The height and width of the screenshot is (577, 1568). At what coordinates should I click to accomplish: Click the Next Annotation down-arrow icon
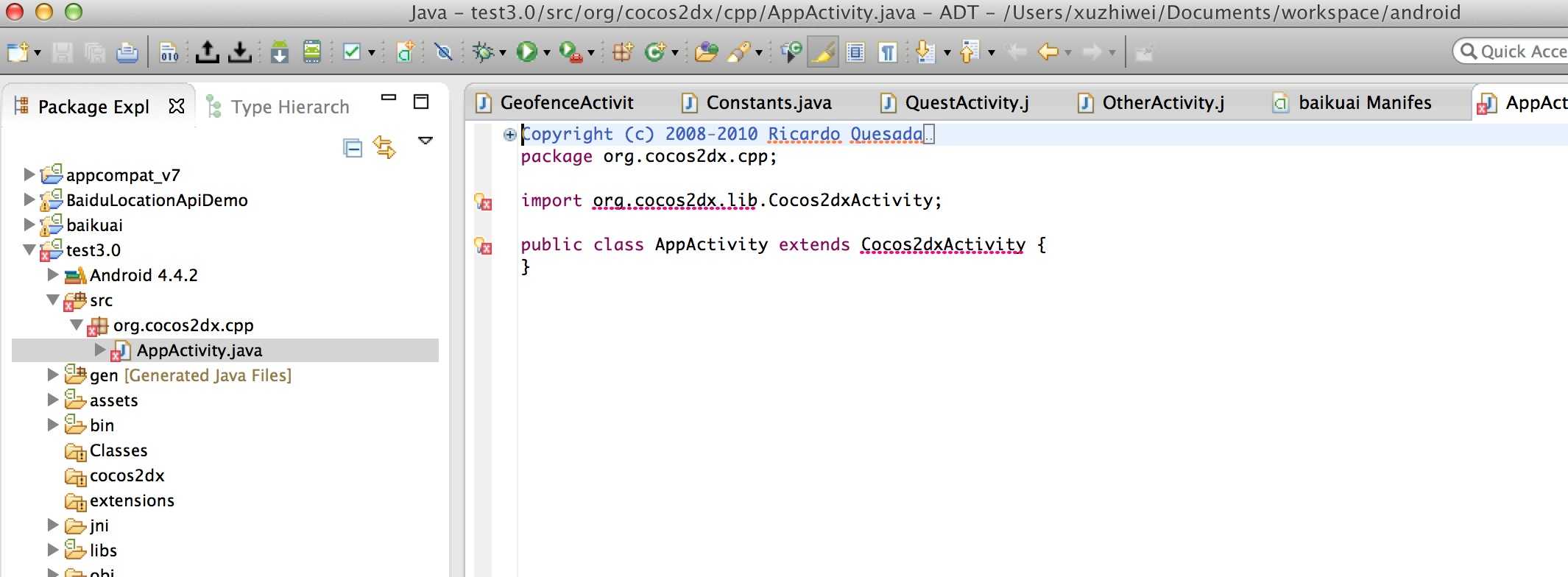point(925,52)
